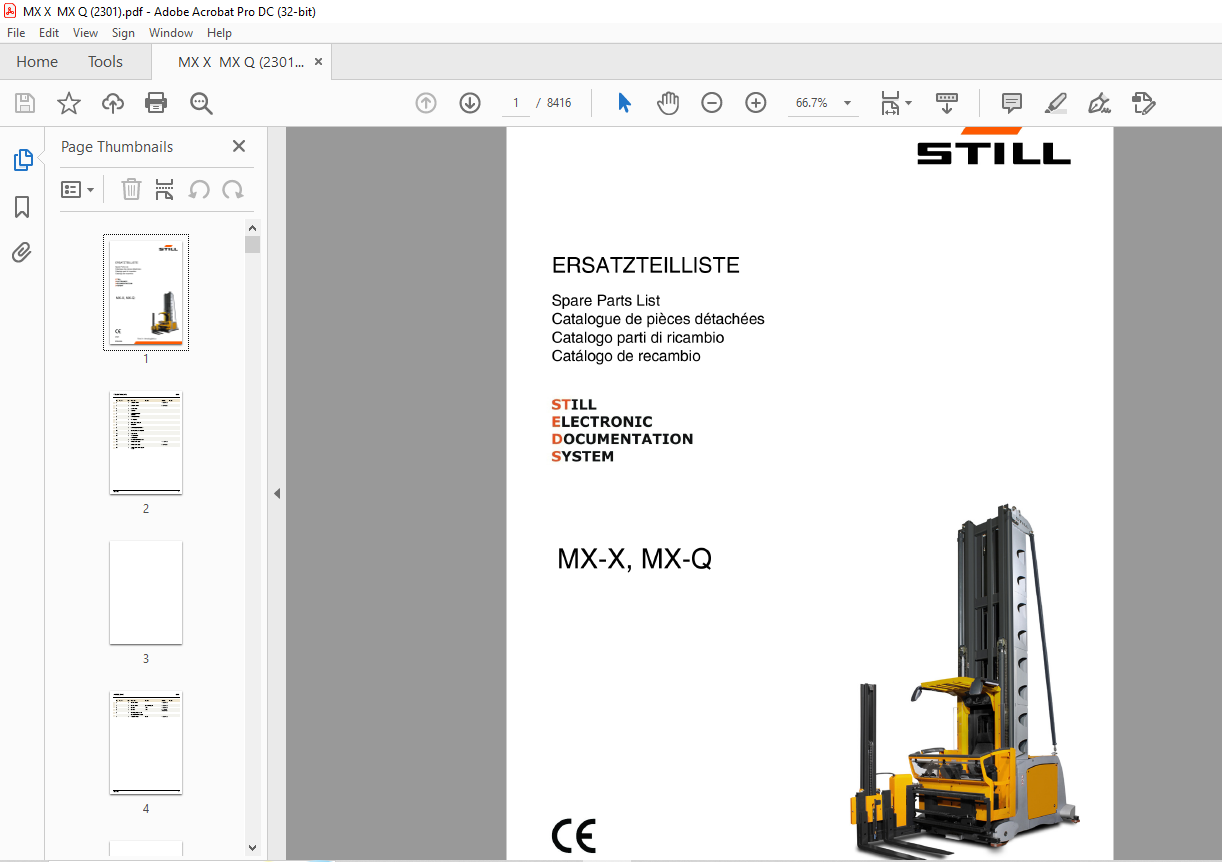Click the Catálogo de recambio line

(626, 356)
